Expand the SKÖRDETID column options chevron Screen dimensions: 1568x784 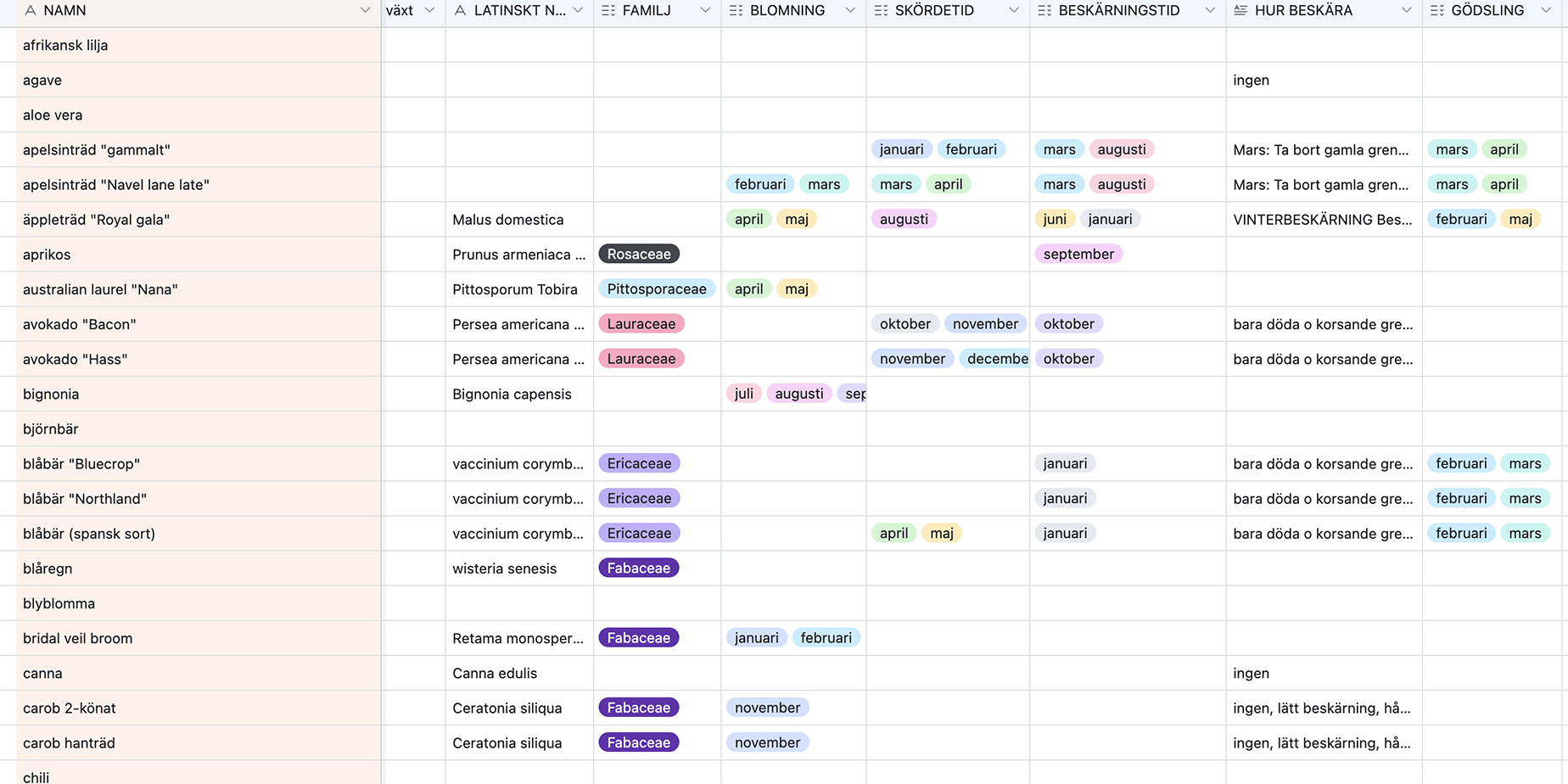[1014, 10]
